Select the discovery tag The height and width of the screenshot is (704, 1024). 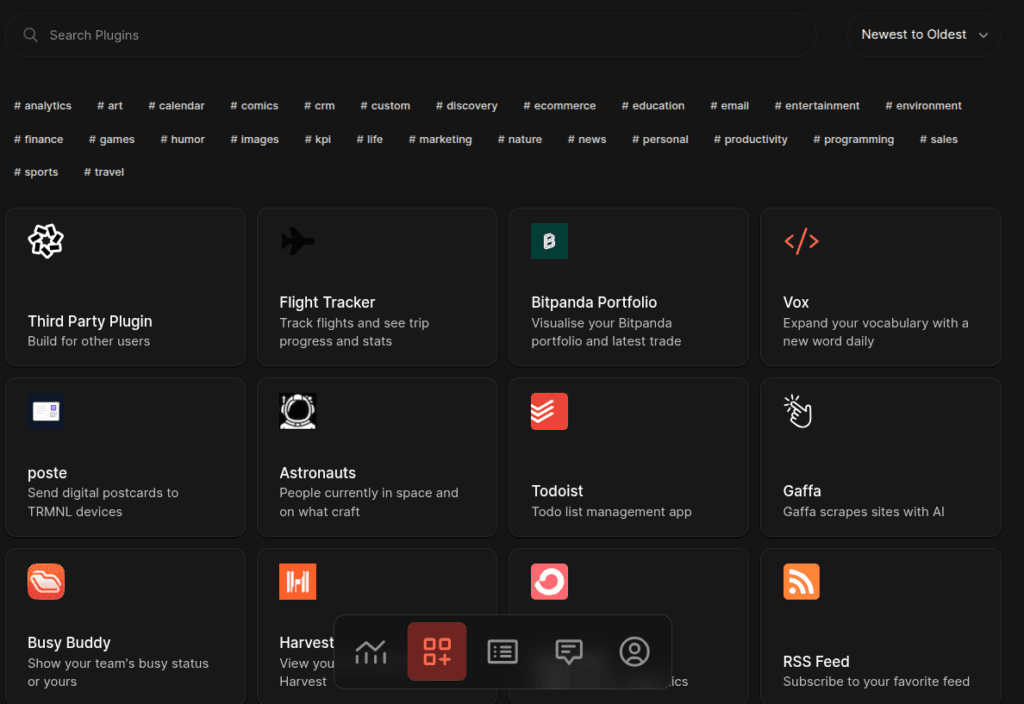466,106
